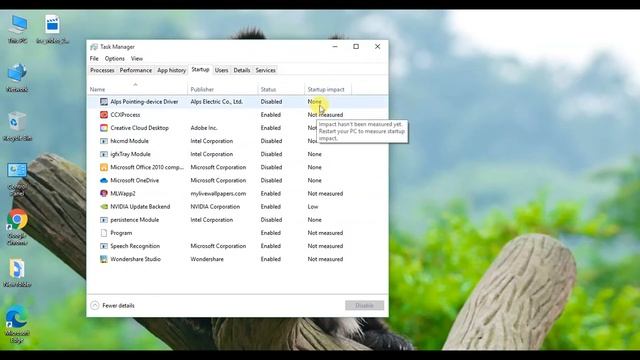
Task: Click the persistence Module icon
Action: pyautogui.click(x=104, y=220)
